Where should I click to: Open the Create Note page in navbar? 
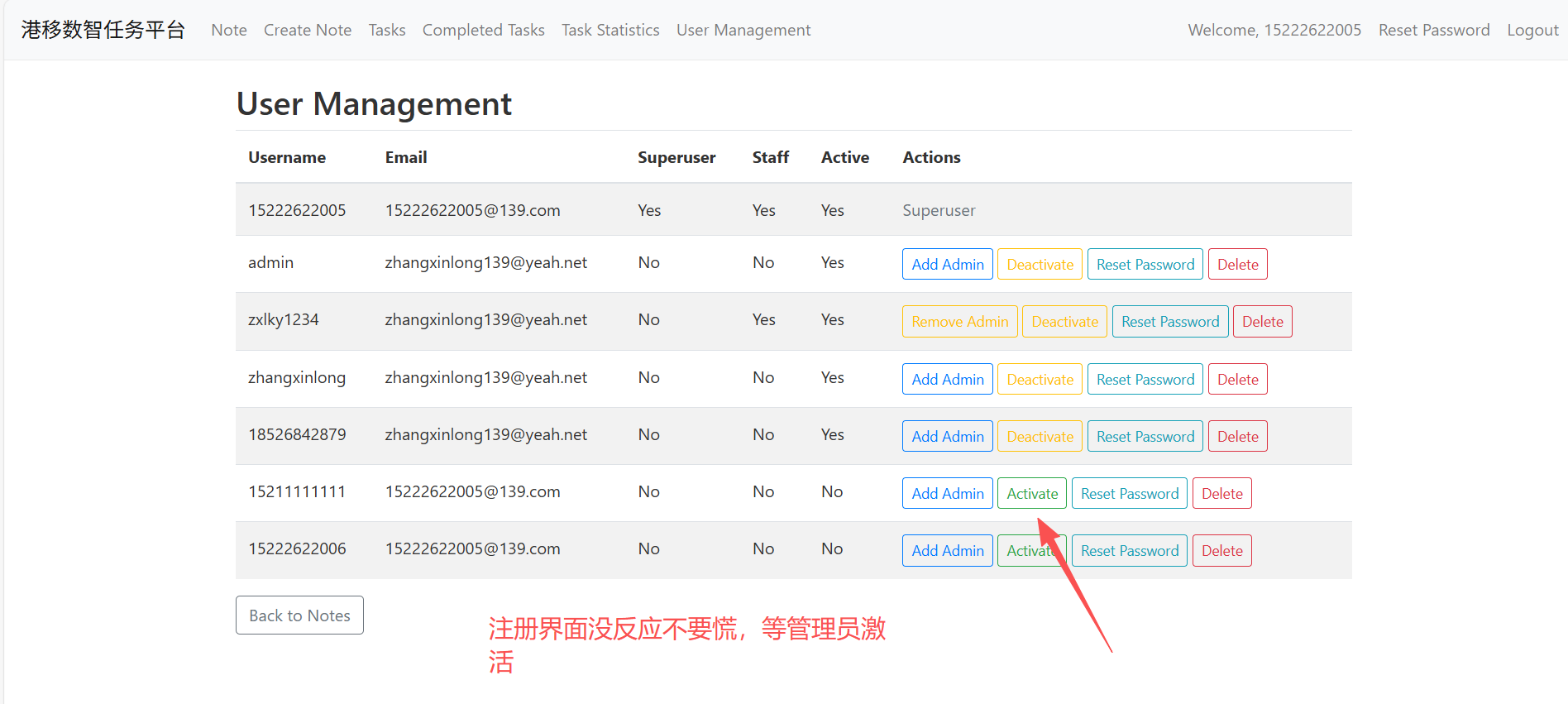pos(307,31)
